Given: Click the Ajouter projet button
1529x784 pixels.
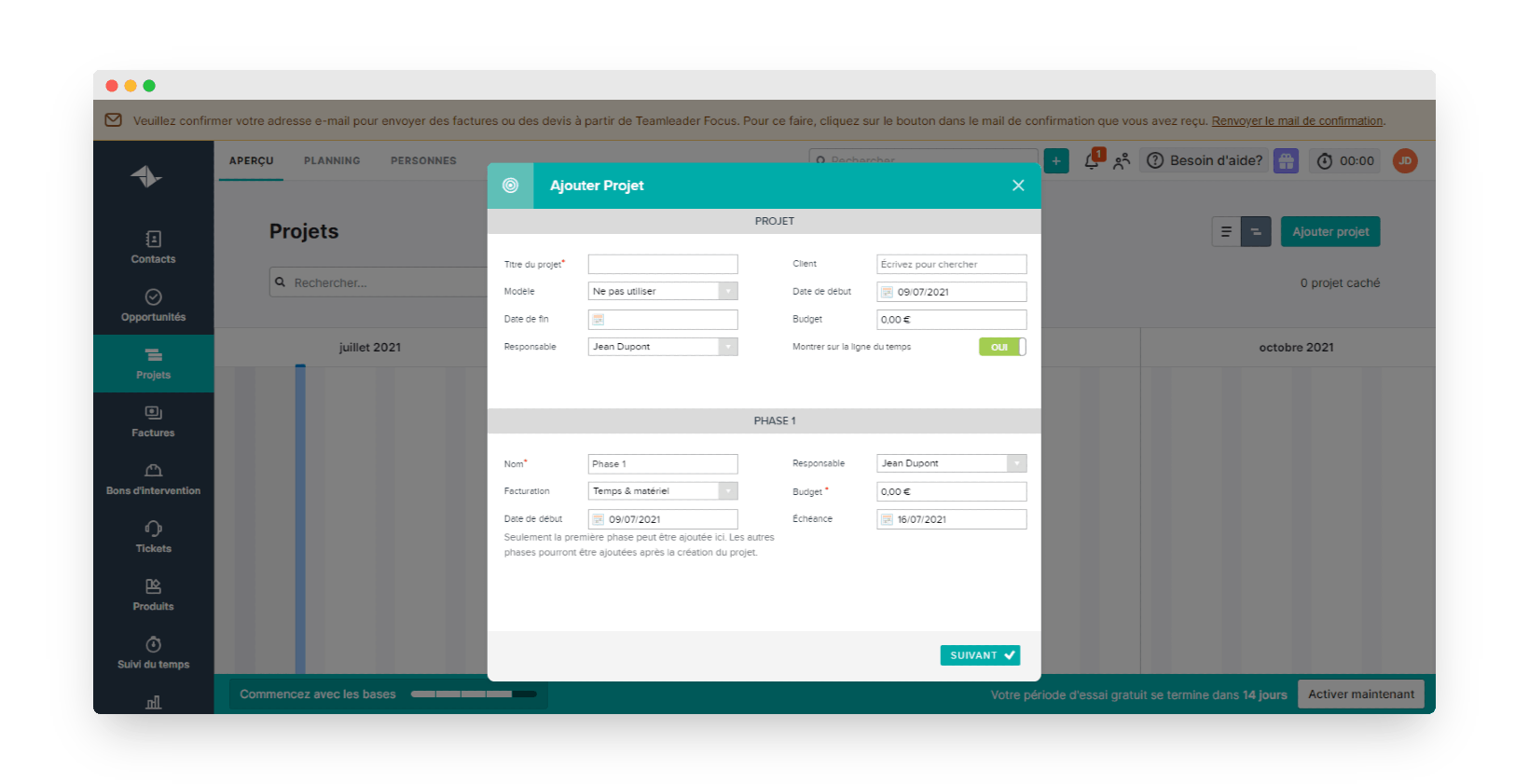Looking at the screenshot, I should [1330, 231].
